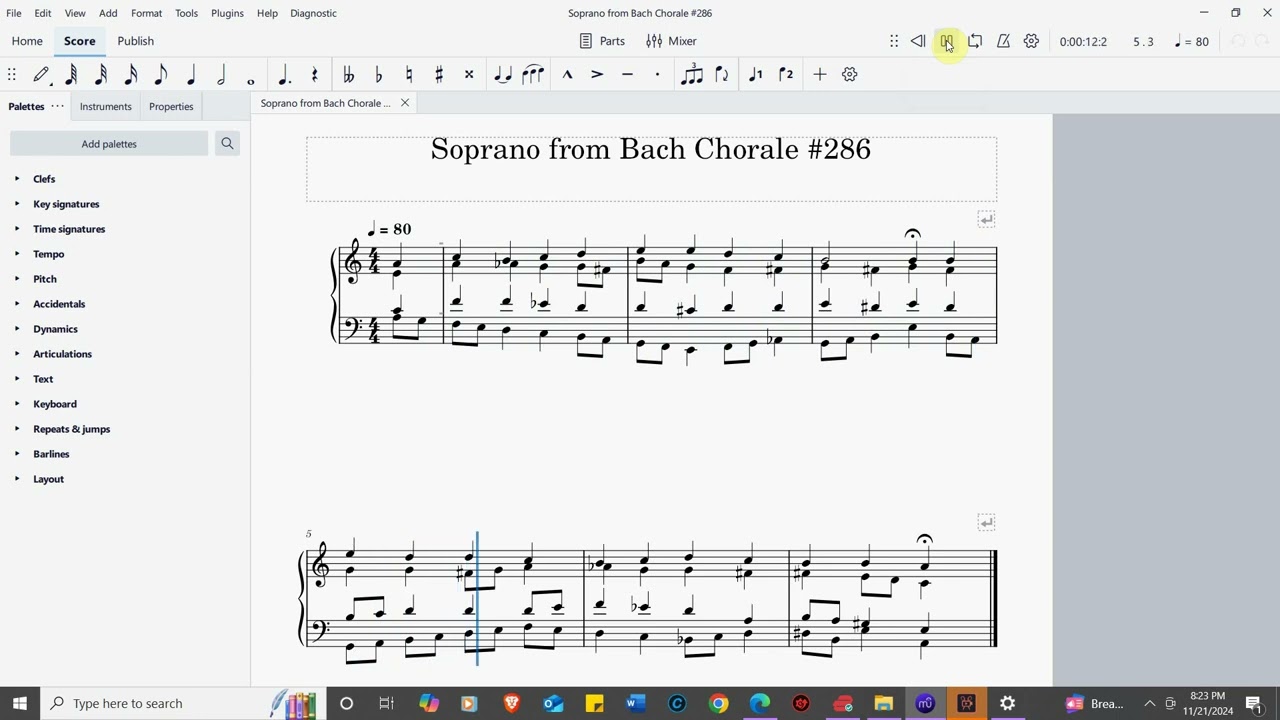Add a tie to selected note
Viewport: 1280px width, 720px height.
(502, 74)
